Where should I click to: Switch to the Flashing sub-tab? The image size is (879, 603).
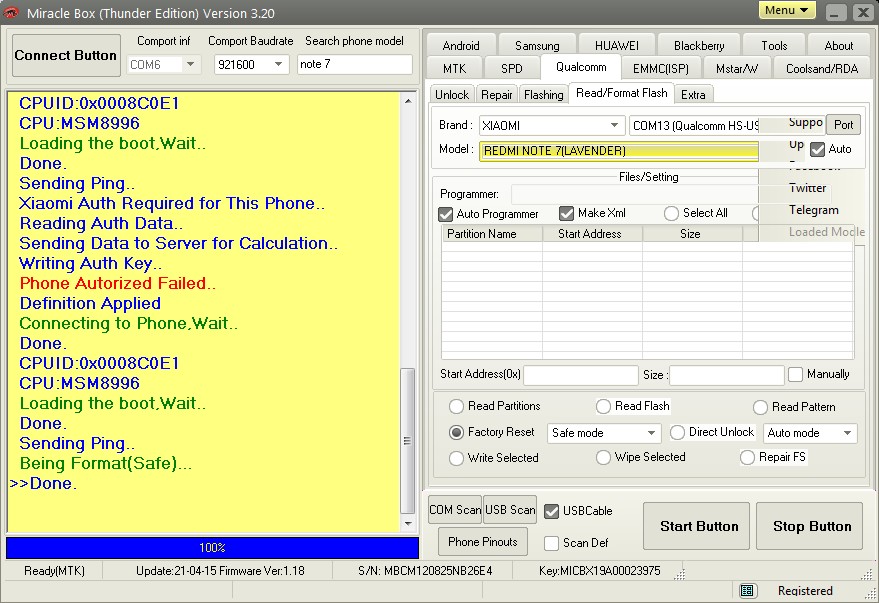tap(543, 94)
